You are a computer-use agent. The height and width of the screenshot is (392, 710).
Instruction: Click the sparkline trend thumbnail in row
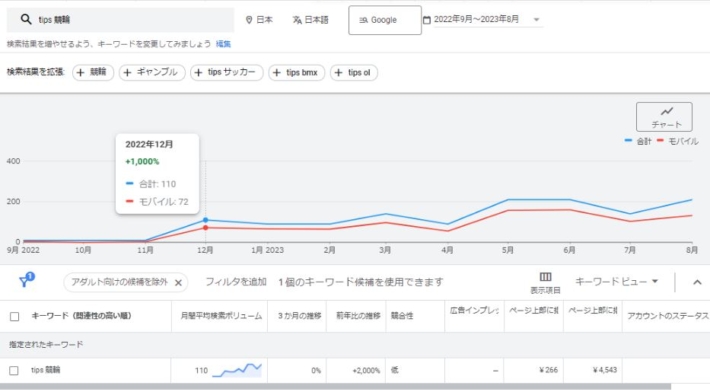(237, 370)
